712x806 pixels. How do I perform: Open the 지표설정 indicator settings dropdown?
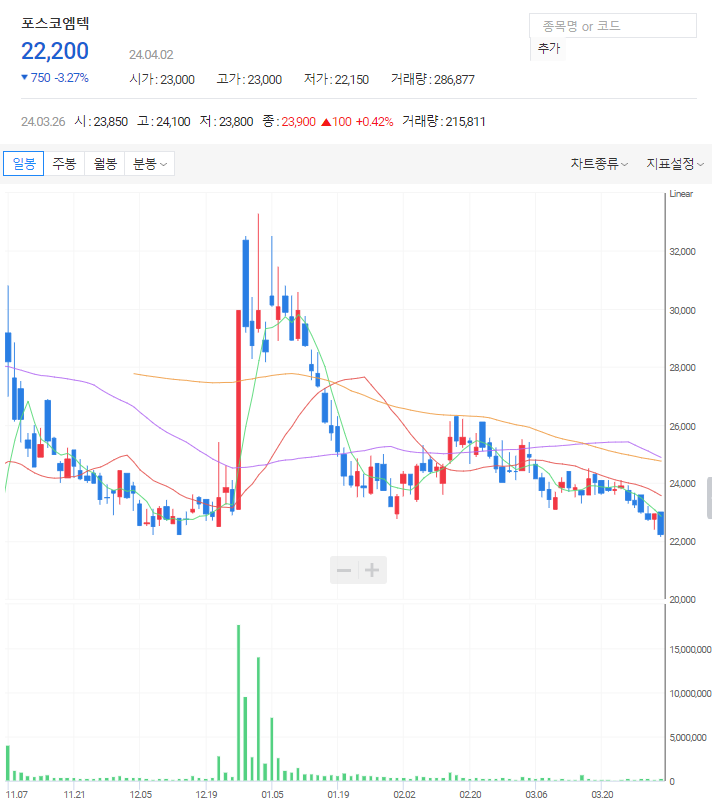coord(675,164)
